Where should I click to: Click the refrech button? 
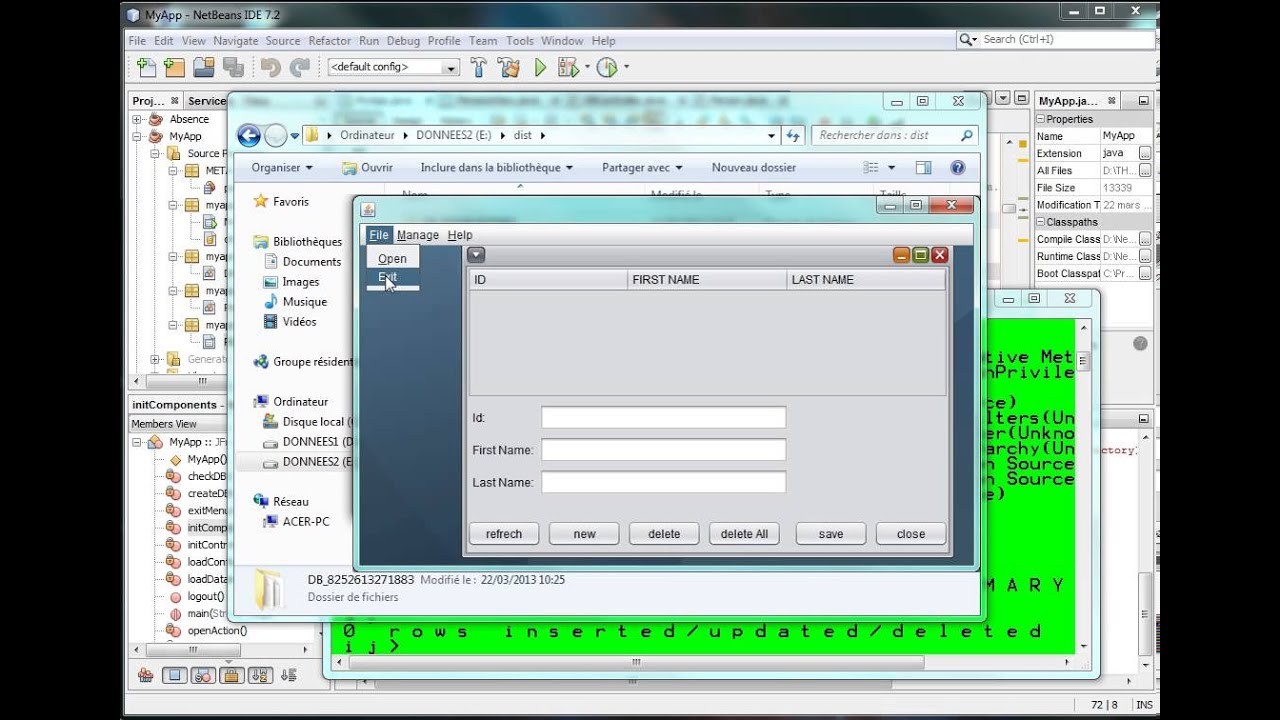504,534
